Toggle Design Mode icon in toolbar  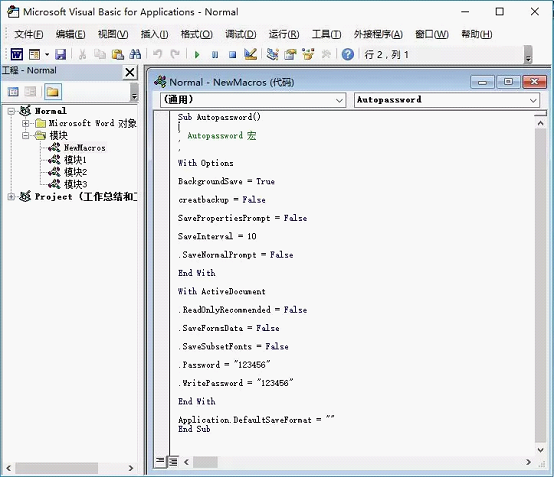point(250,54)
